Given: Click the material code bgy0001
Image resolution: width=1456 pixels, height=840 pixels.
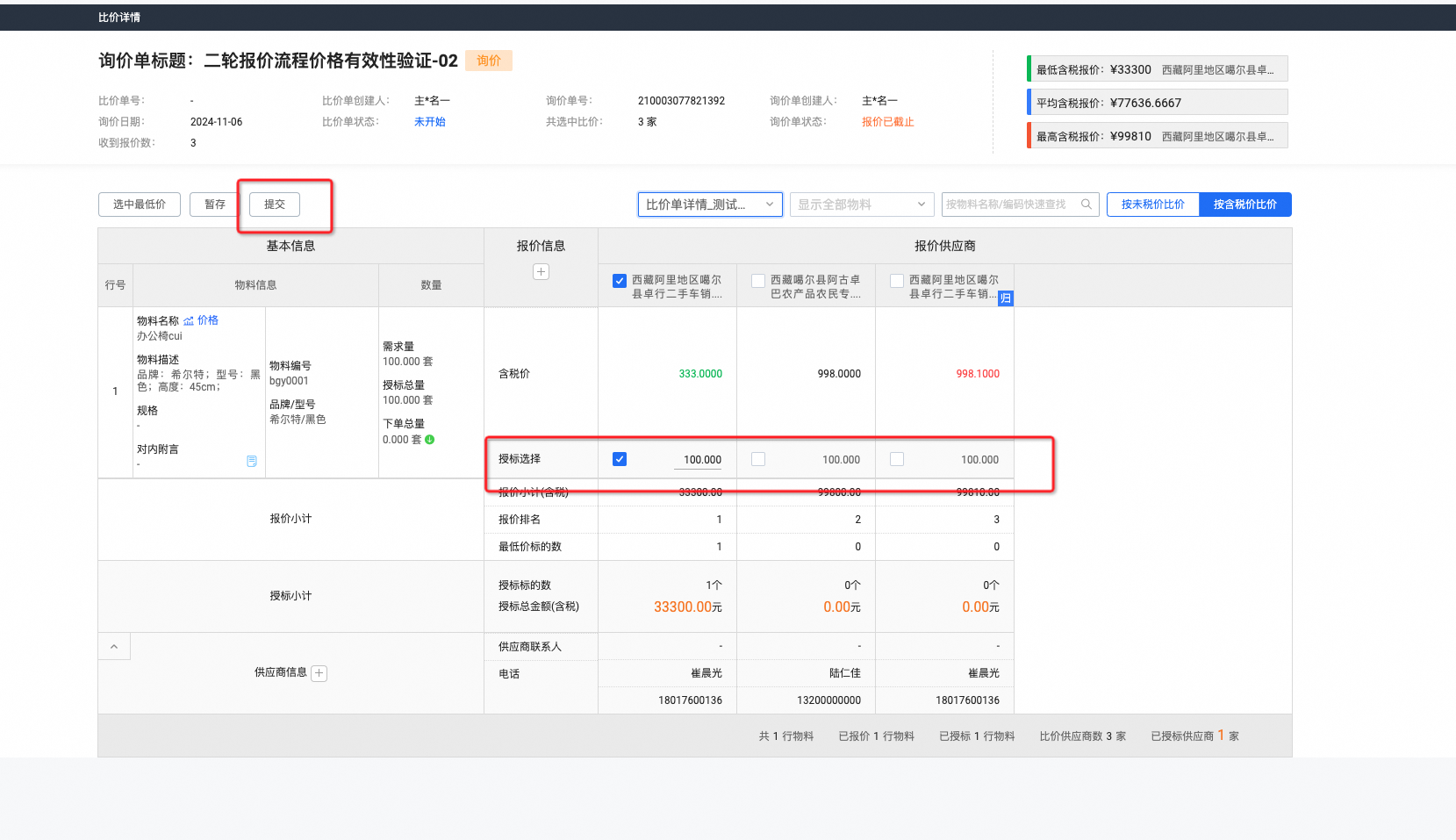Looking at the screenshot, I should click(289, 381).
